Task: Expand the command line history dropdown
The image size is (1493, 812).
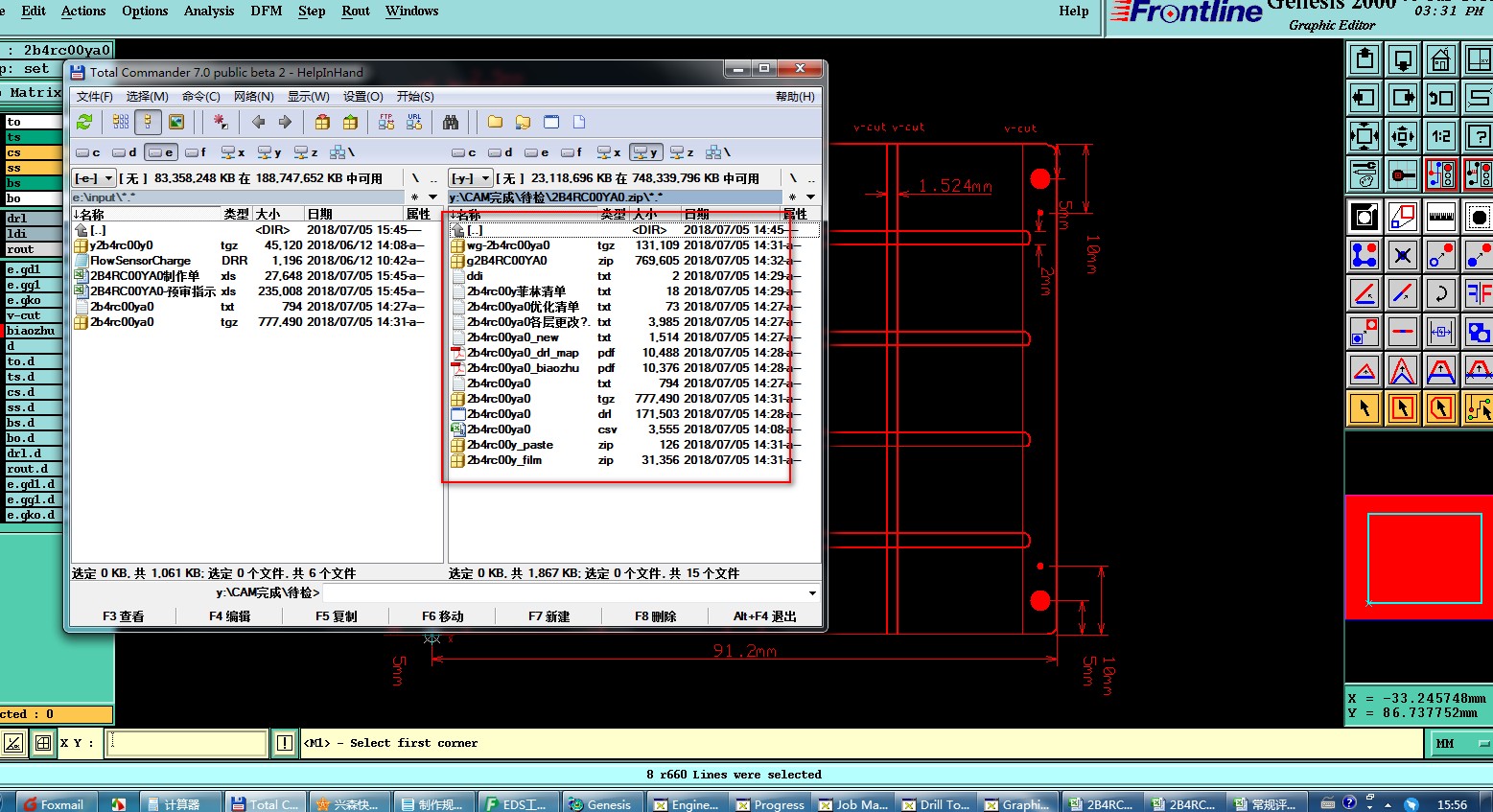Action: coord(812,592)
